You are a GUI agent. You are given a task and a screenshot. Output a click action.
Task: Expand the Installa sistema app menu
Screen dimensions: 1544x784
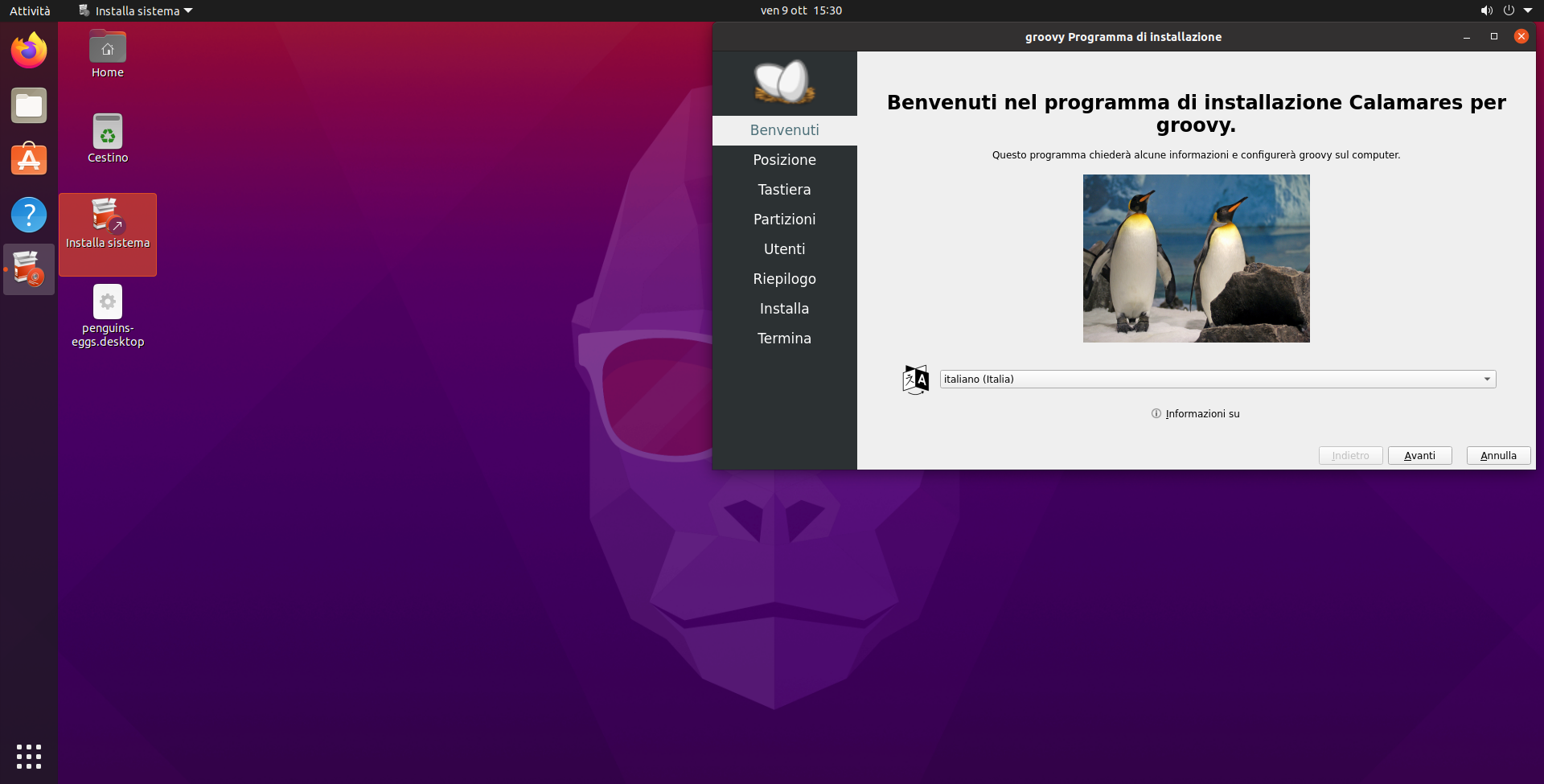point(136,10)
